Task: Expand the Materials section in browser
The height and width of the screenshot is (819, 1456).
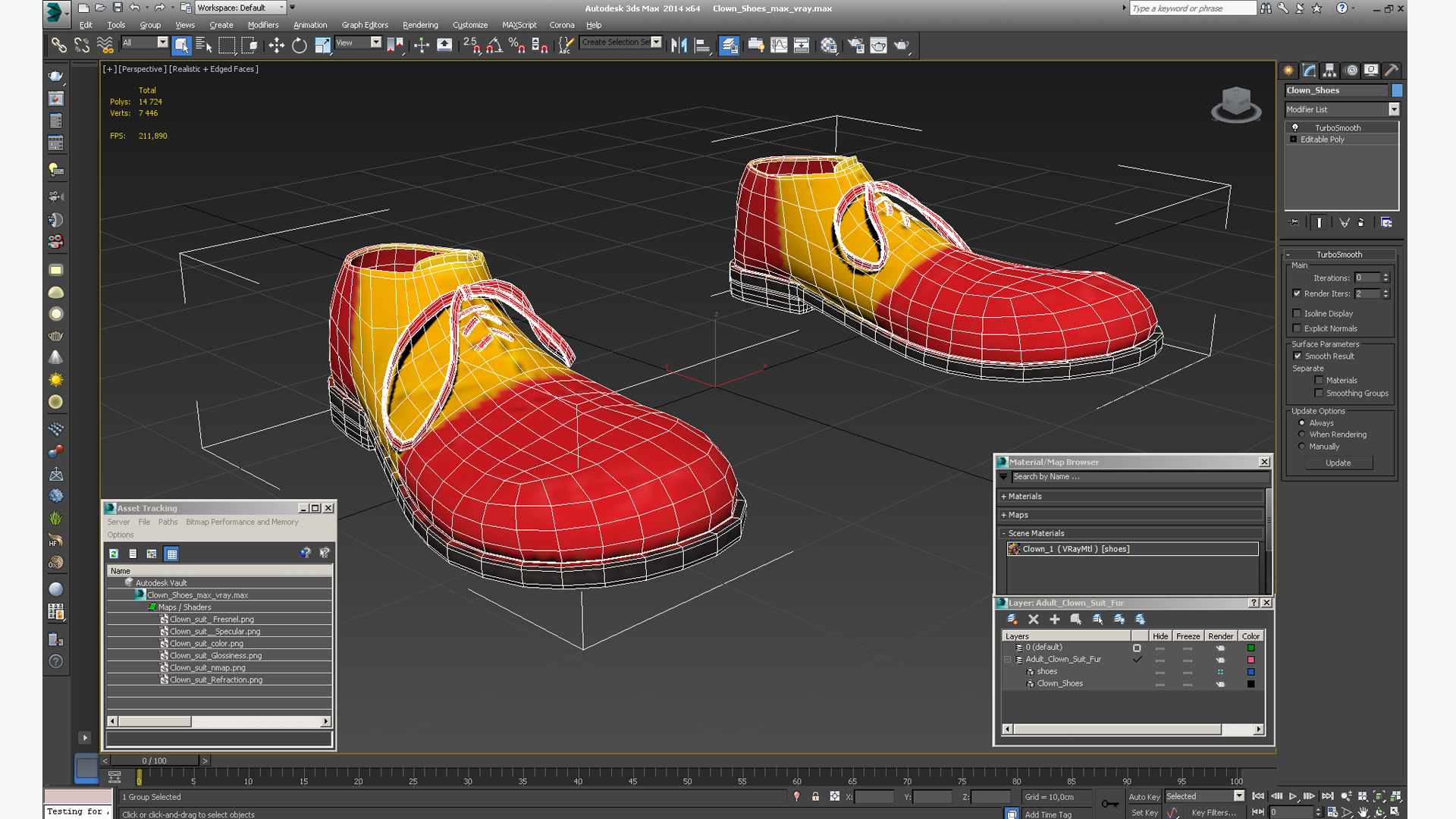Action: [1024, 496]
